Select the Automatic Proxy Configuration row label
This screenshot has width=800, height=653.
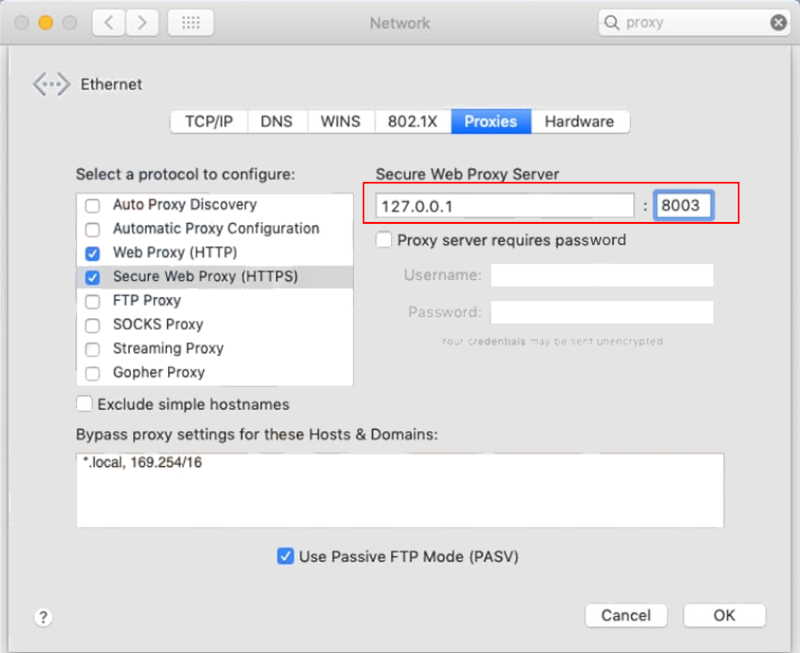[x=216, y=229]
